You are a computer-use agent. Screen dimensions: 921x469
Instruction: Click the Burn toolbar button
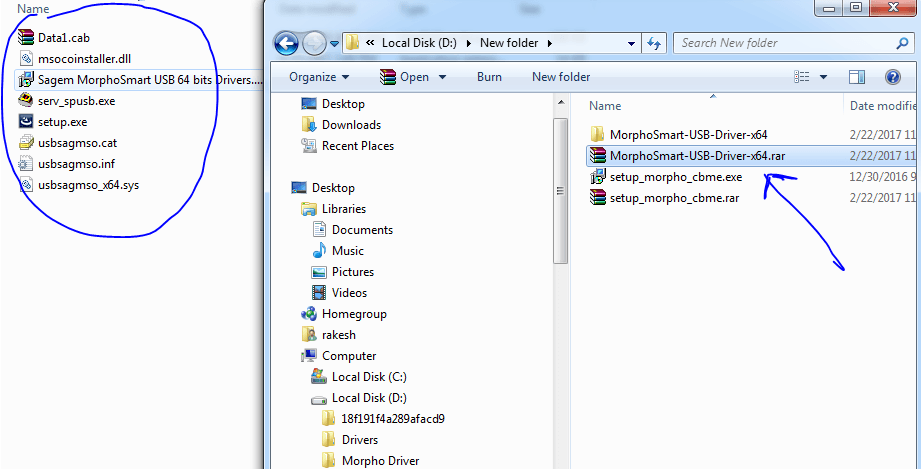pos(489,77)
